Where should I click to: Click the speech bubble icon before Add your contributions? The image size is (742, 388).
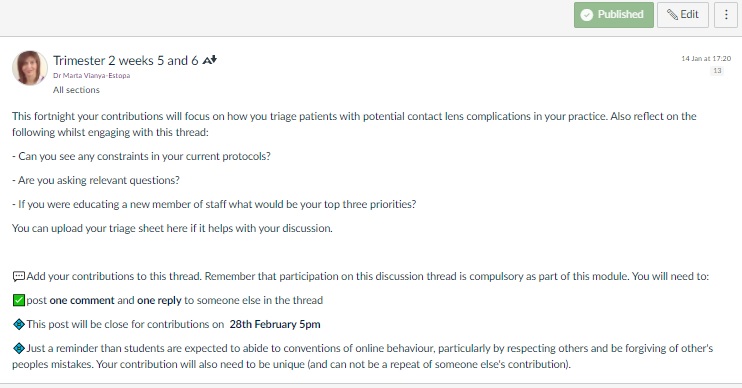pos(18,276)
